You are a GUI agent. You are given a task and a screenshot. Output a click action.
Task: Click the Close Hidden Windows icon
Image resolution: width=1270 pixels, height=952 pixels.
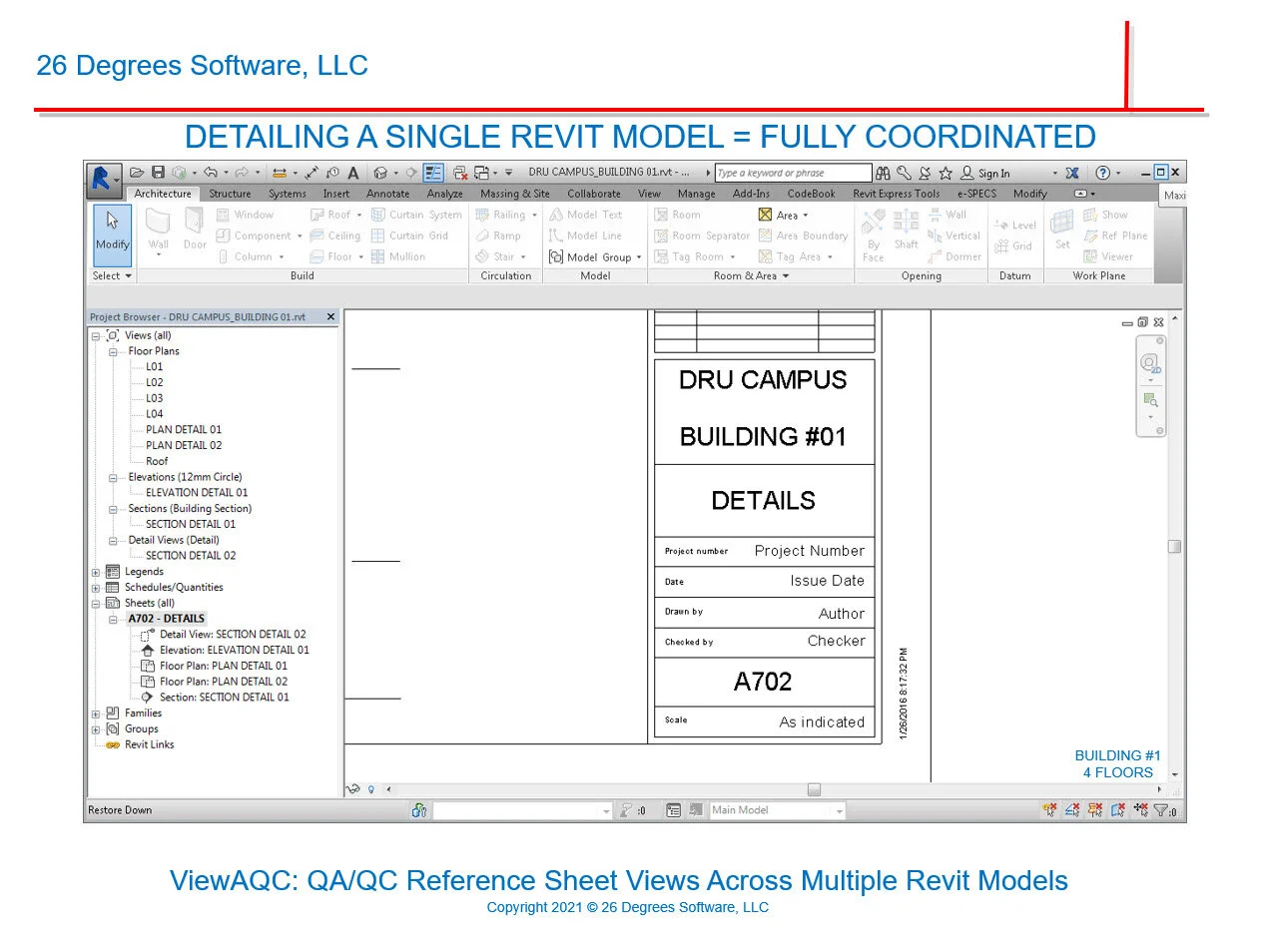point(460,173)
